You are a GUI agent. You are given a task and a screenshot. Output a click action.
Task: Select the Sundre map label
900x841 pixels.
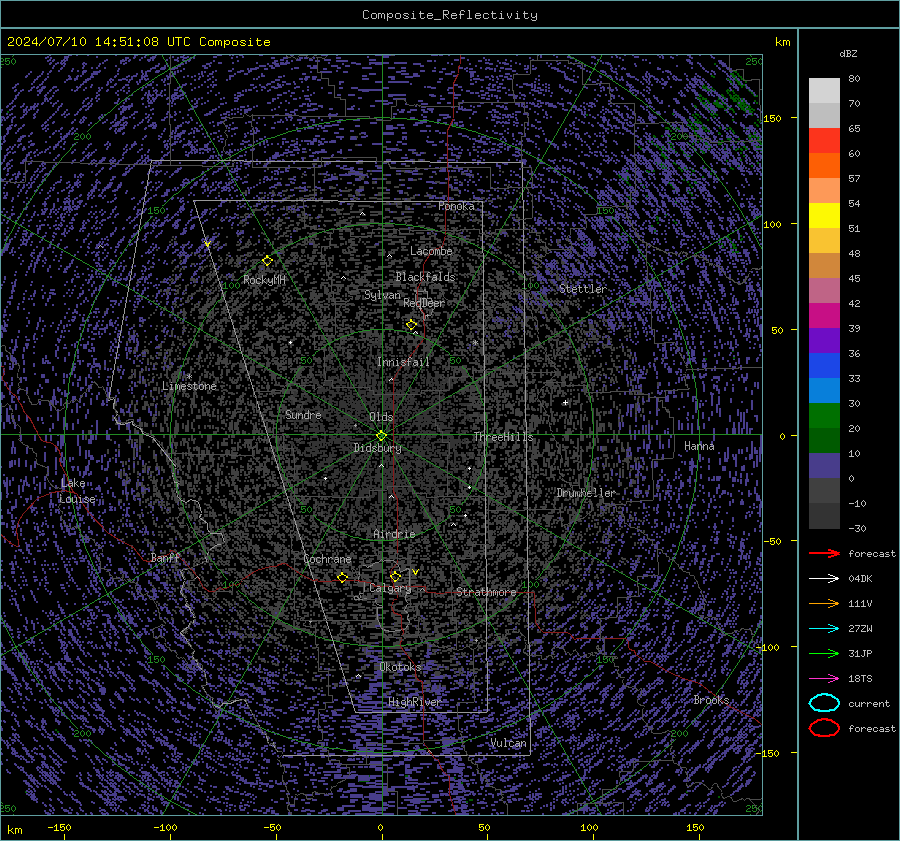tap(303, 415)
